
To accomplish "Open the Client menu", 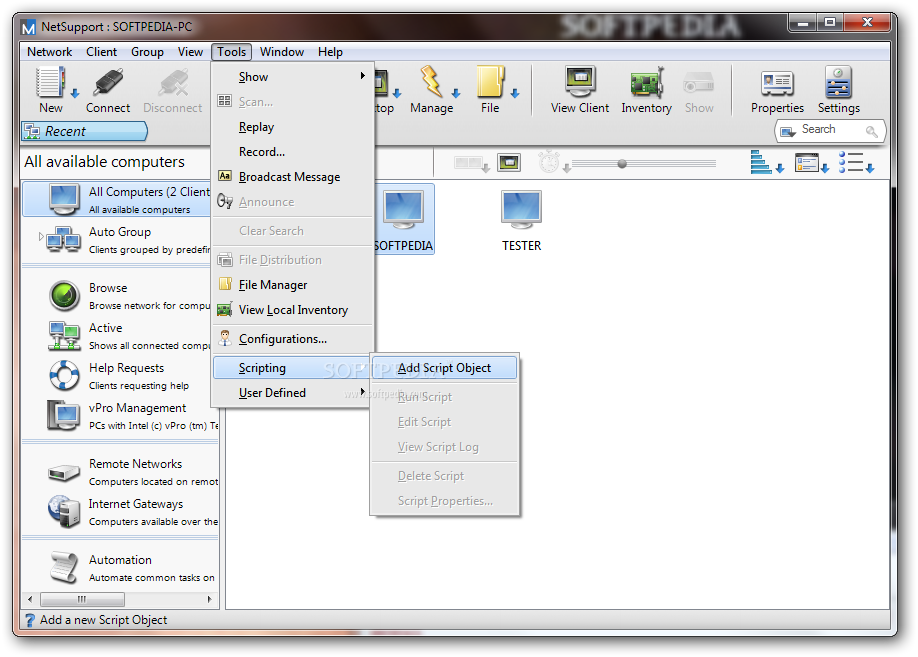I will click(101, 52).
